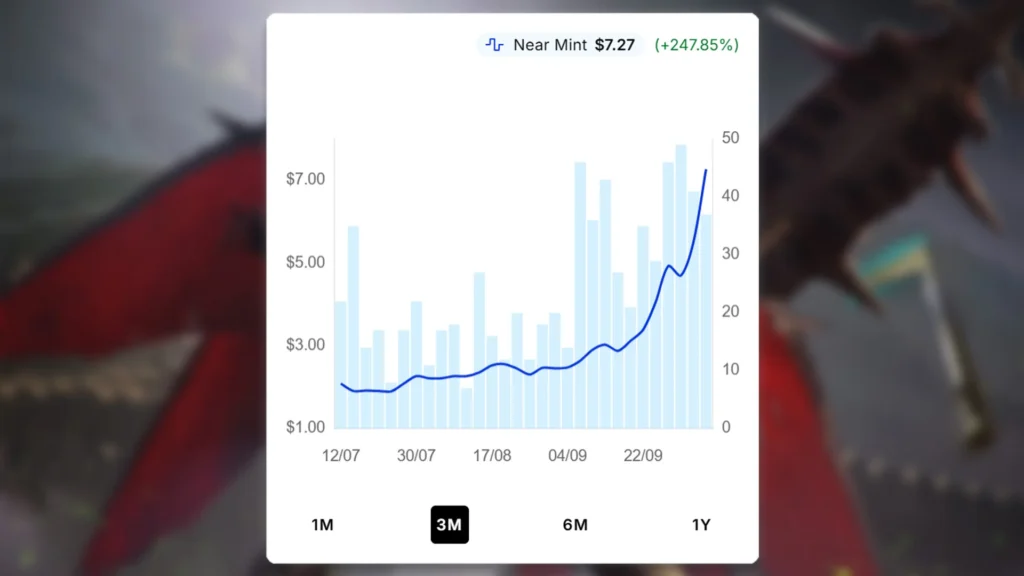
Task: Click the $7.00 price axis label
Action: click(x=305, y=179)
